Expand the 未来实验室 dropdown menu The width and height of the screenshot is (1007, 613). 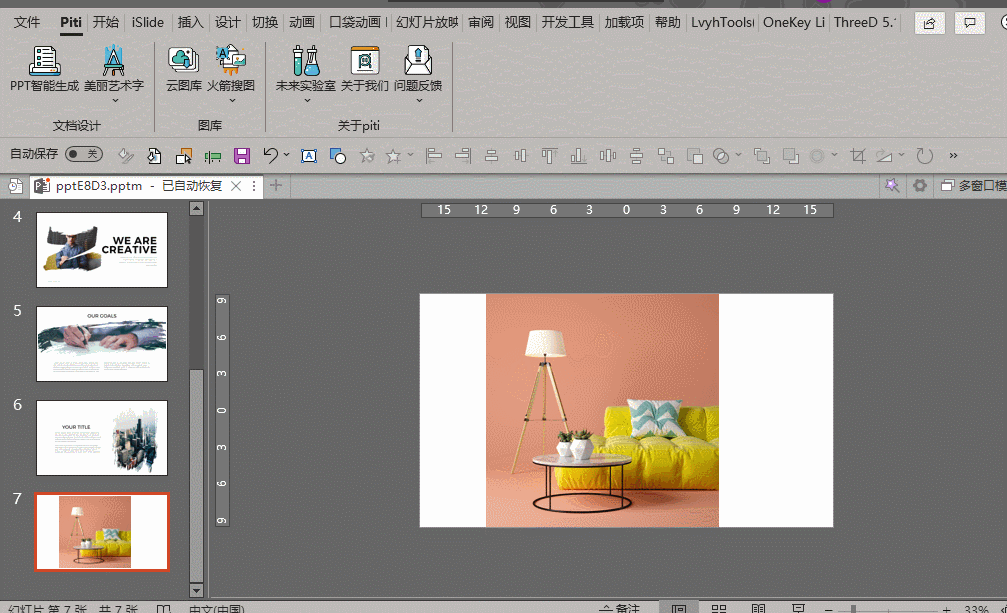(x=308, y=100)
